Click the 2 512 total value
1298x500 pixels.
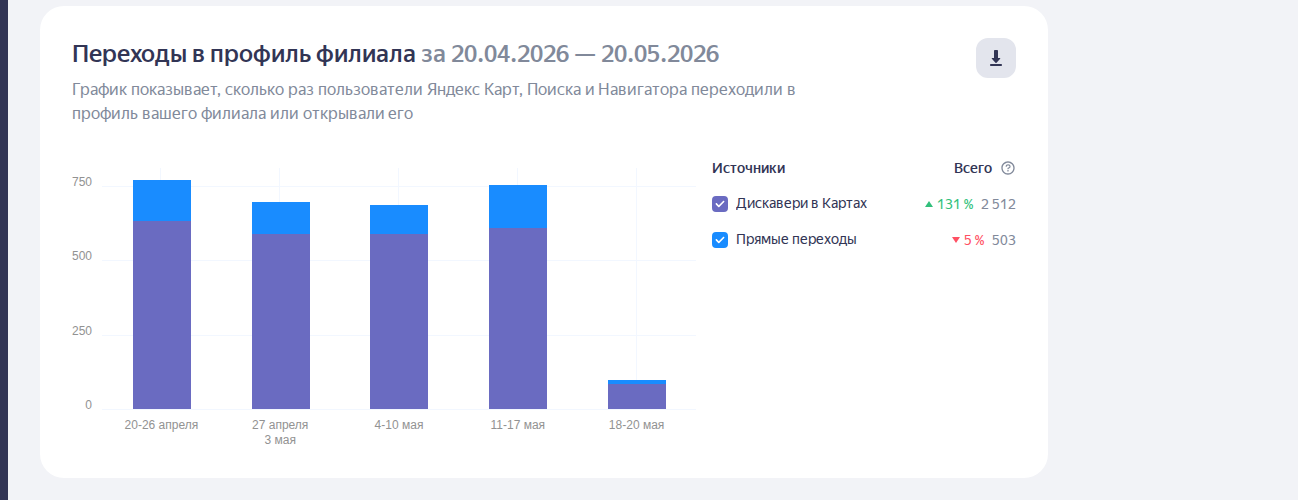click(998, 204)
